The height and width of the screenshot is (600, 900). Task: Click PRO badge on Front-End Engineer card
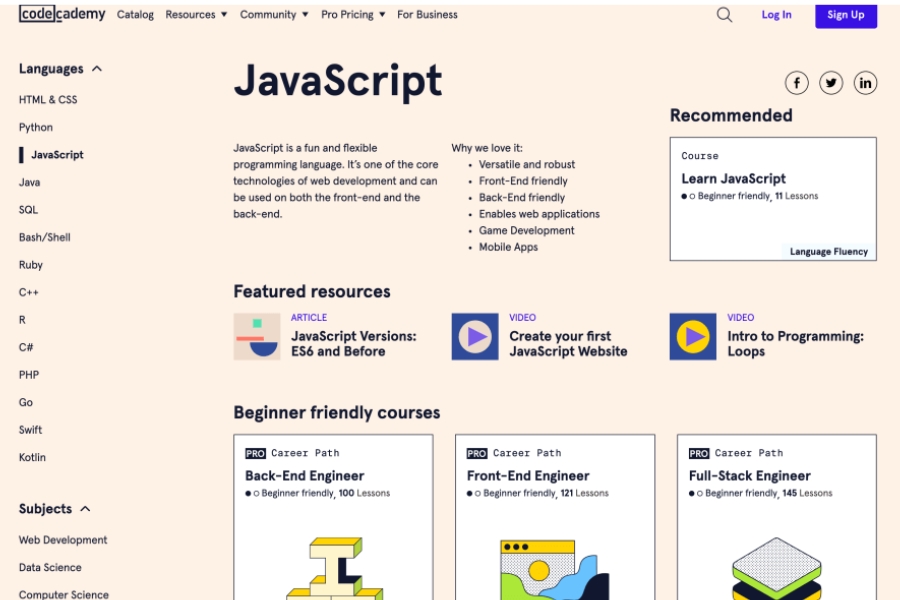point(476,454)
